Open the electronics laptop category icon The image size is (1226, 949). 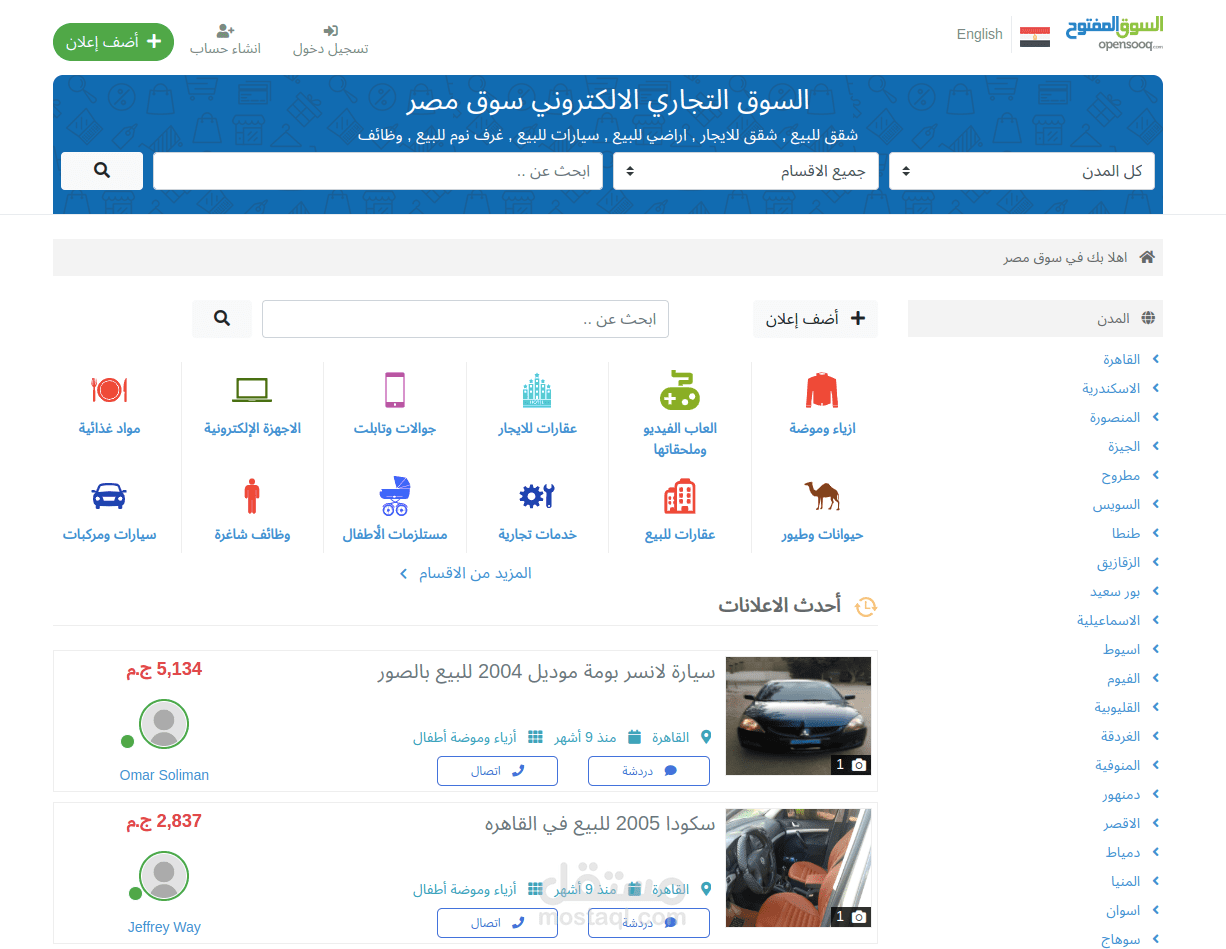[x=251, y=390]
